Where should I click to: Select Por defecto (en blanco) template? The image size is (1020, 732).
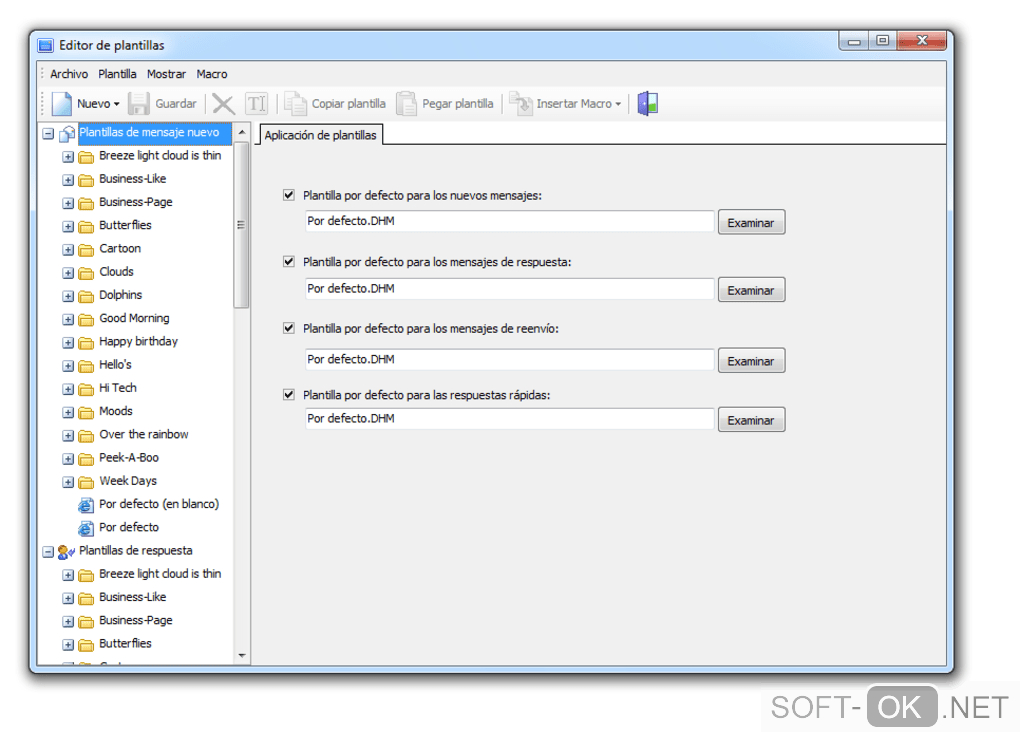point(159,504)
